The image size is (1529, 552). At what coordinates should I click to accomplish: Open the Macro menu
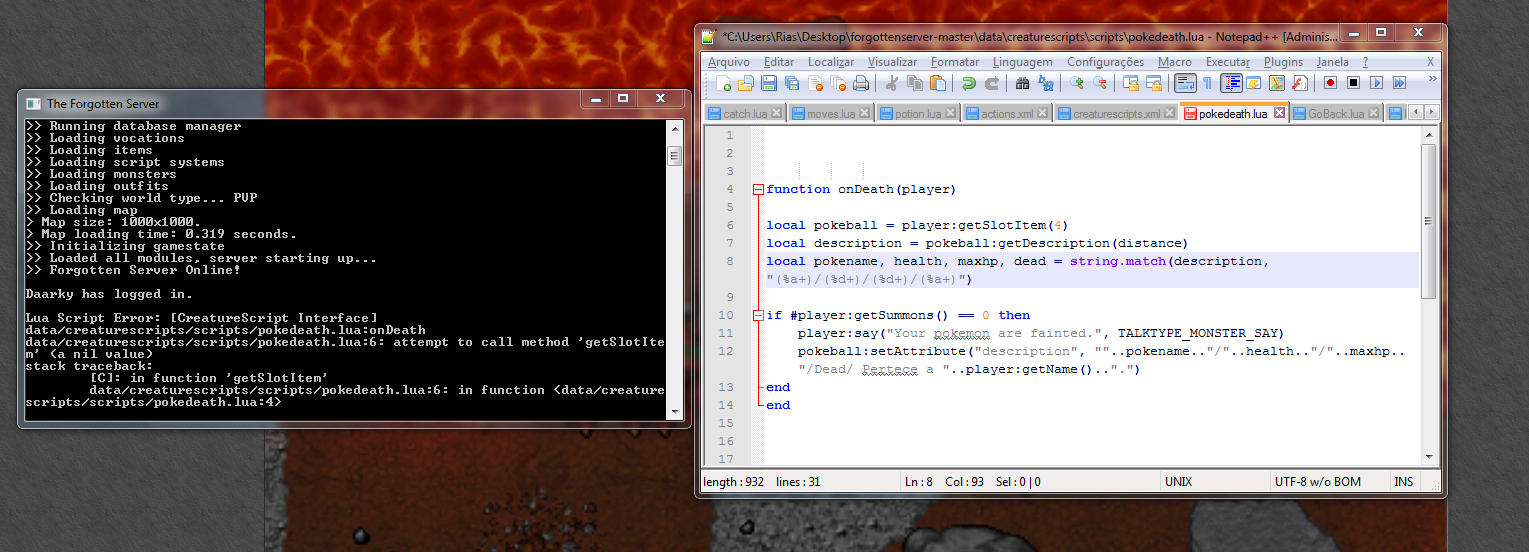(x=1175, y=62)
